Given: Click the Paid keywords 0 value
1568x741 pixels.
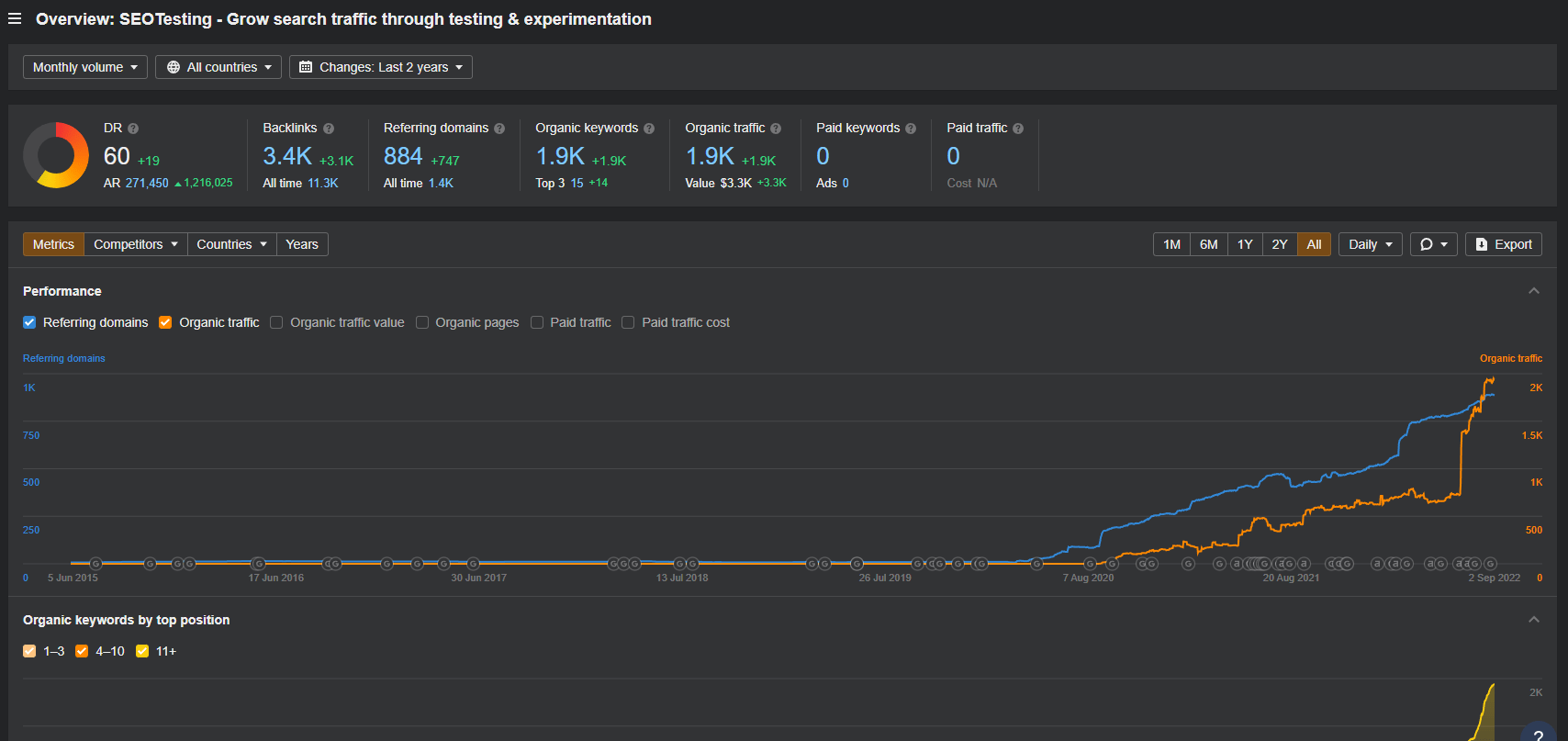Looking at the screenshot, I should pyautogui.click(x=823, y=157).
